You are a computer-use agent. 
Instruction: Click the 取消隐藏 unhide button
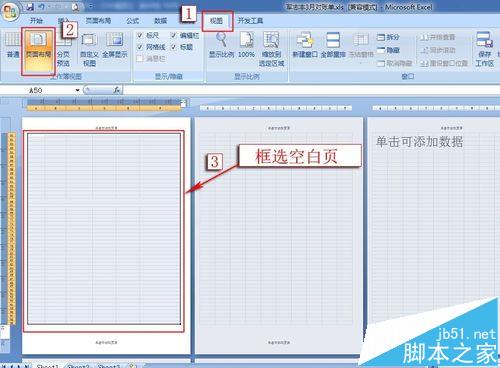(395, 63)
